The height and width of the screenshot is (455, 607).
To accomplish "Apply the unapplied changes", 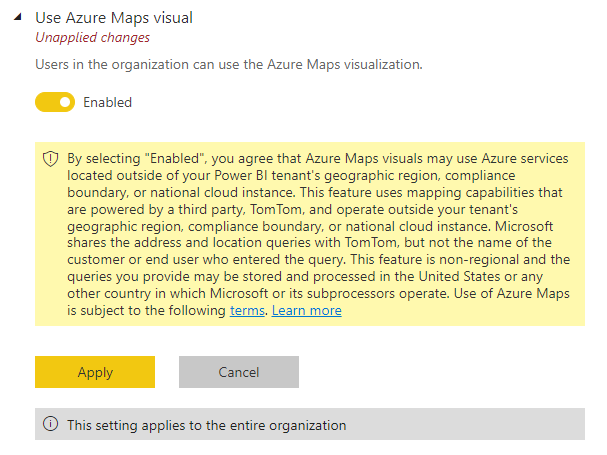I will pos(95,372).
